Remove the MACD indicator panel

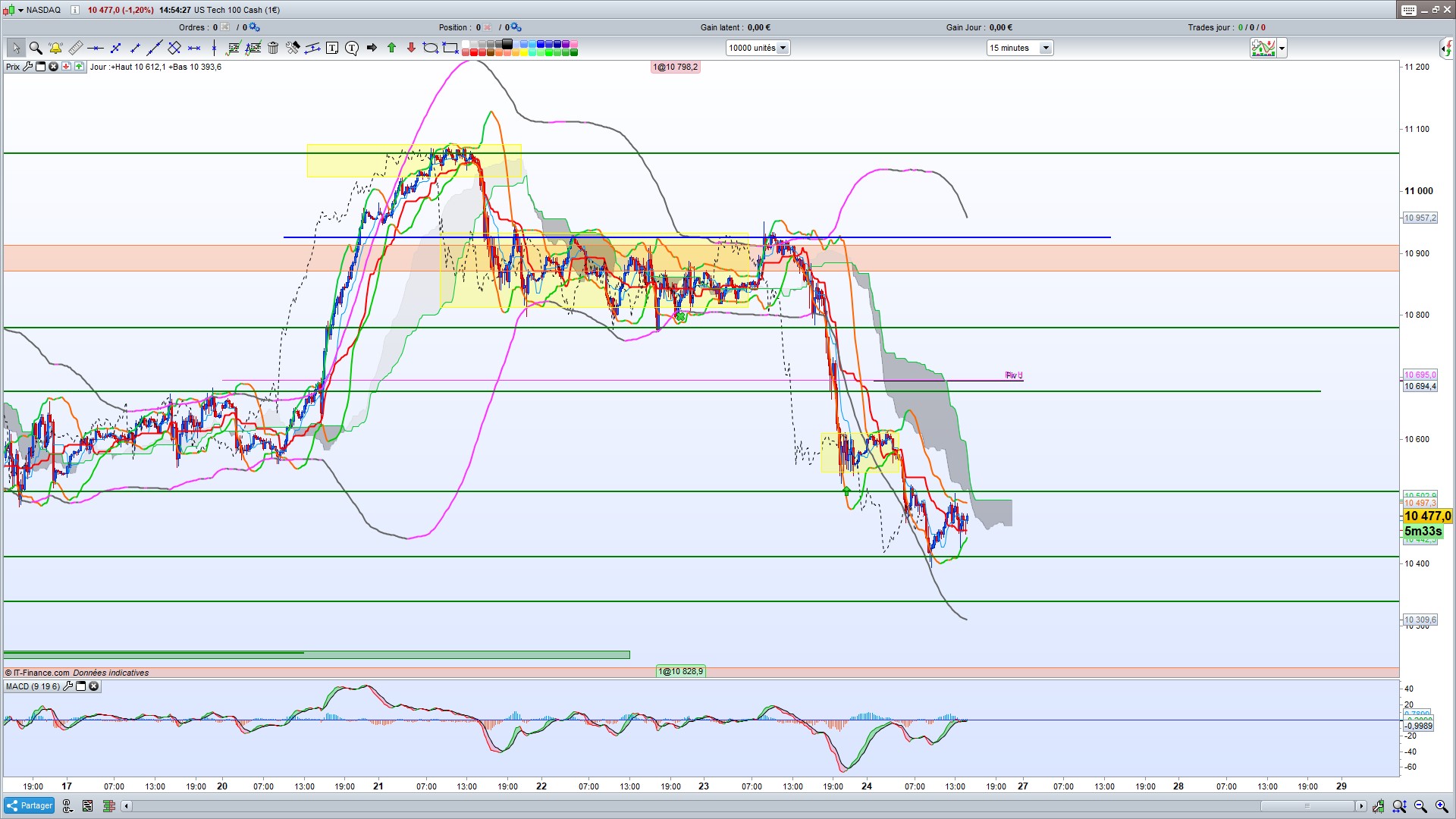click(94, 686)
